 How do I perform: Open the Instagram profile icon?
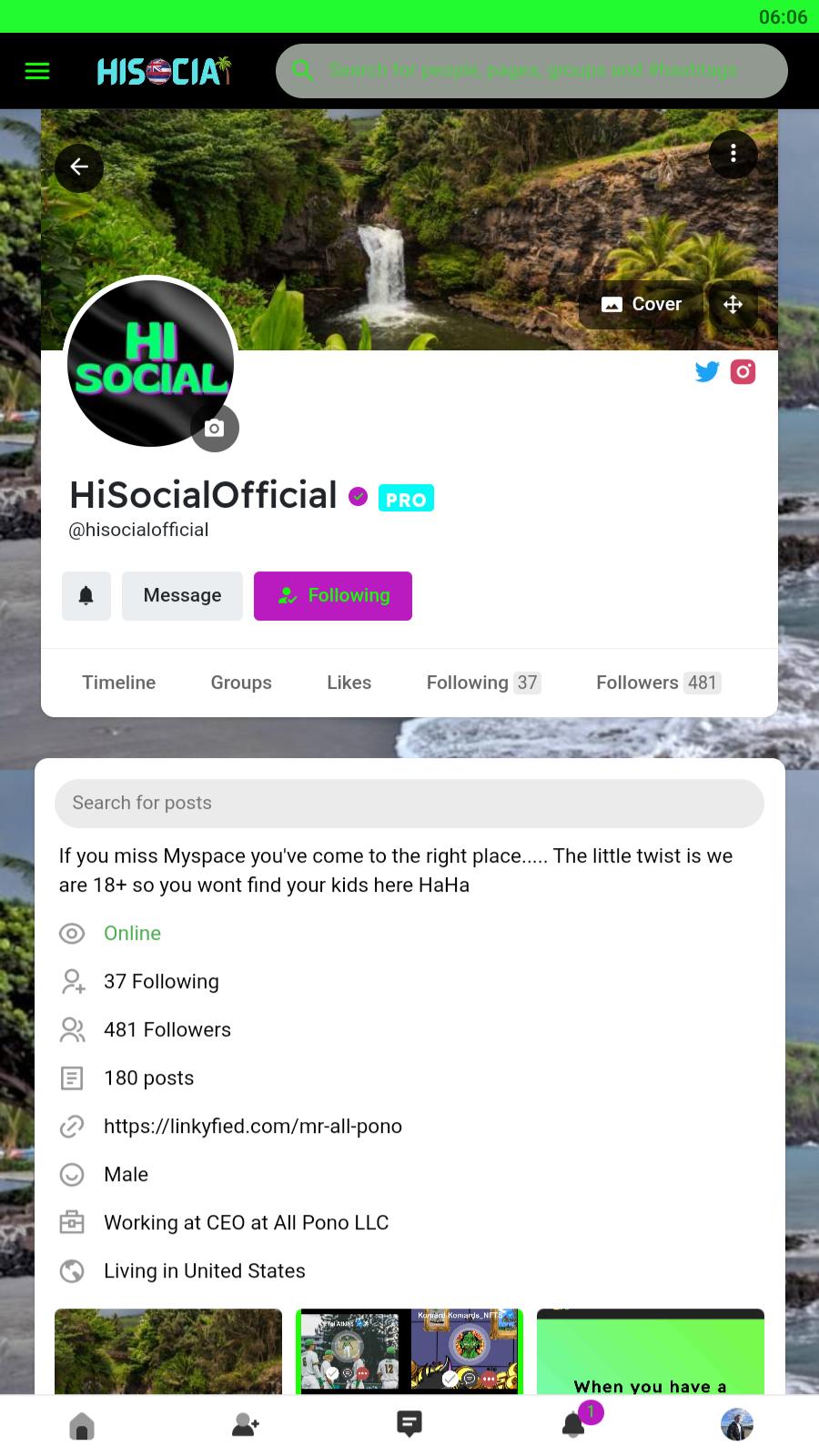(743, 371)
